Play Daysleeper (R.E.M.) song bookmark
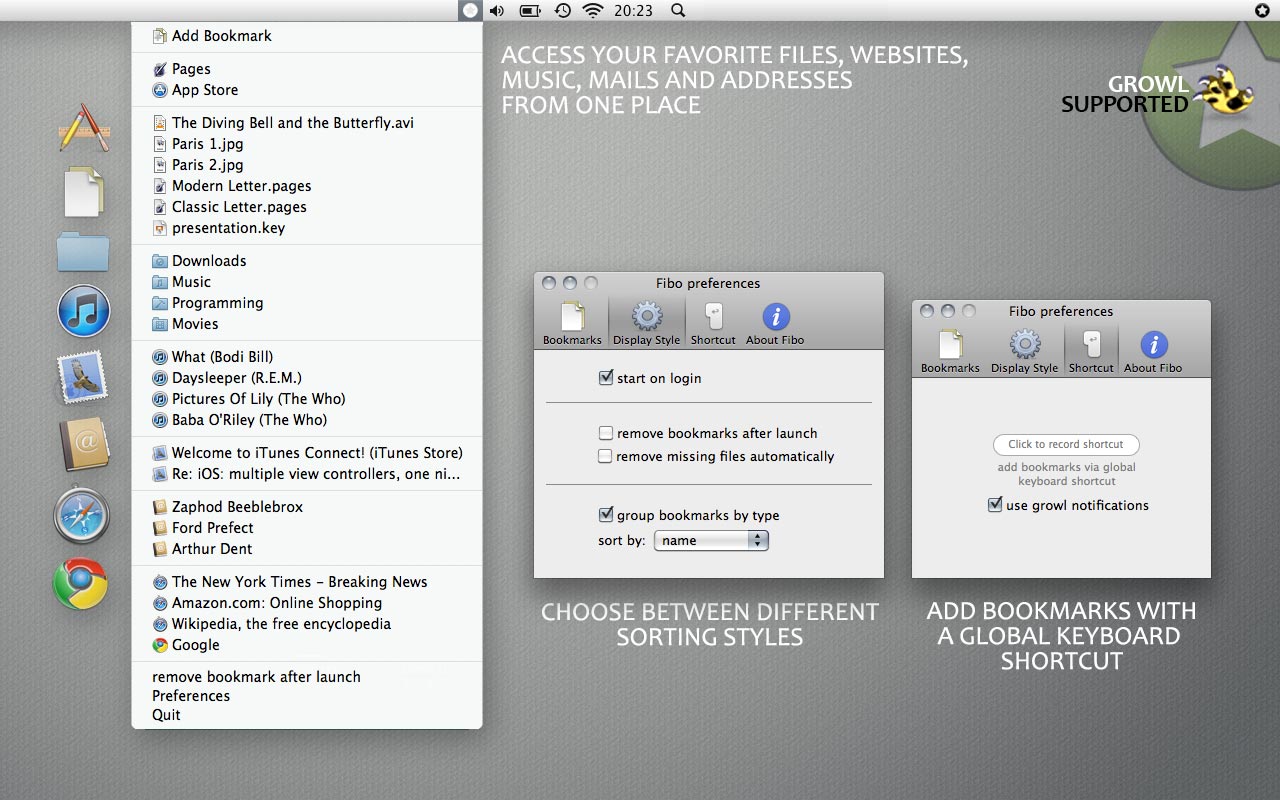1280x800 pixels. 307,378
